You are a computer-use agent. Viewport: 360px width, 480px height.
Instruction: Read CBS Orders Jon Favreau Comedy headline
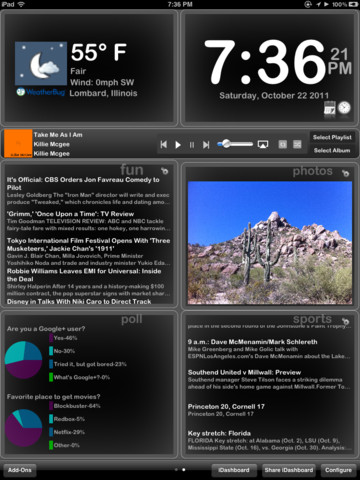tap(83, 184)
